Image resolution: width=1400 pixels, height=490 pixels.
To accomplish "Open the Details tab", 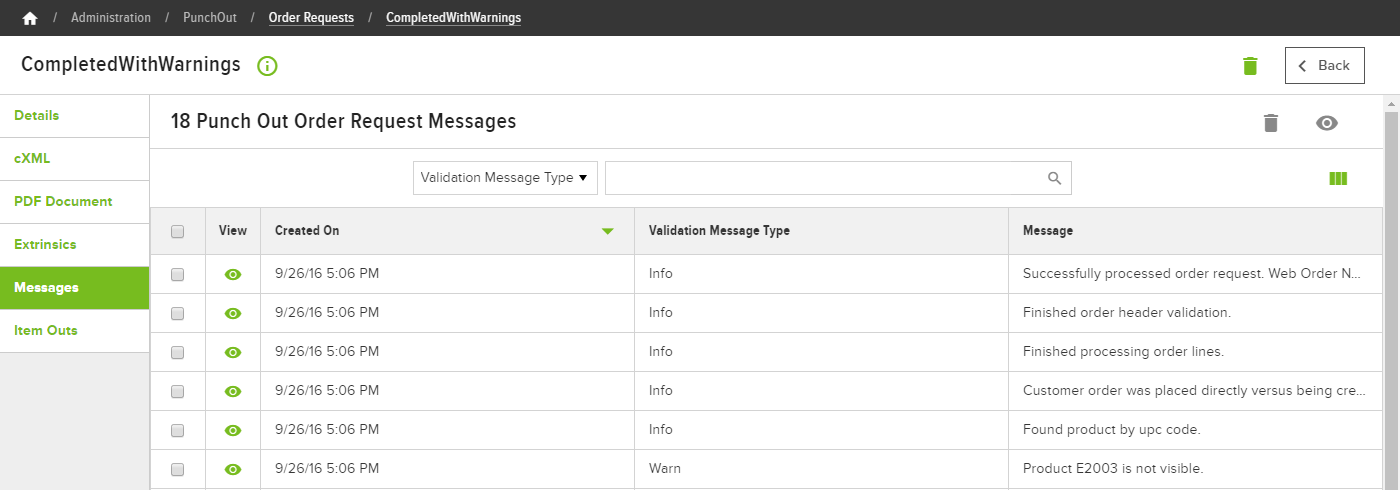I will coord(75,116).
